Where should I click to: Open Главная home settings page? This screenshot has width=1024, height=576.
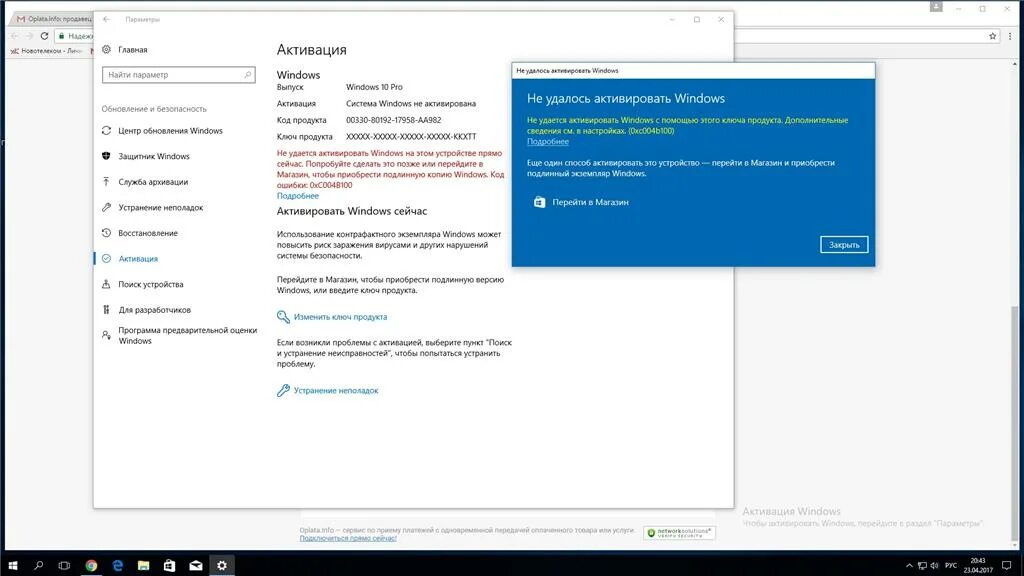133,50
